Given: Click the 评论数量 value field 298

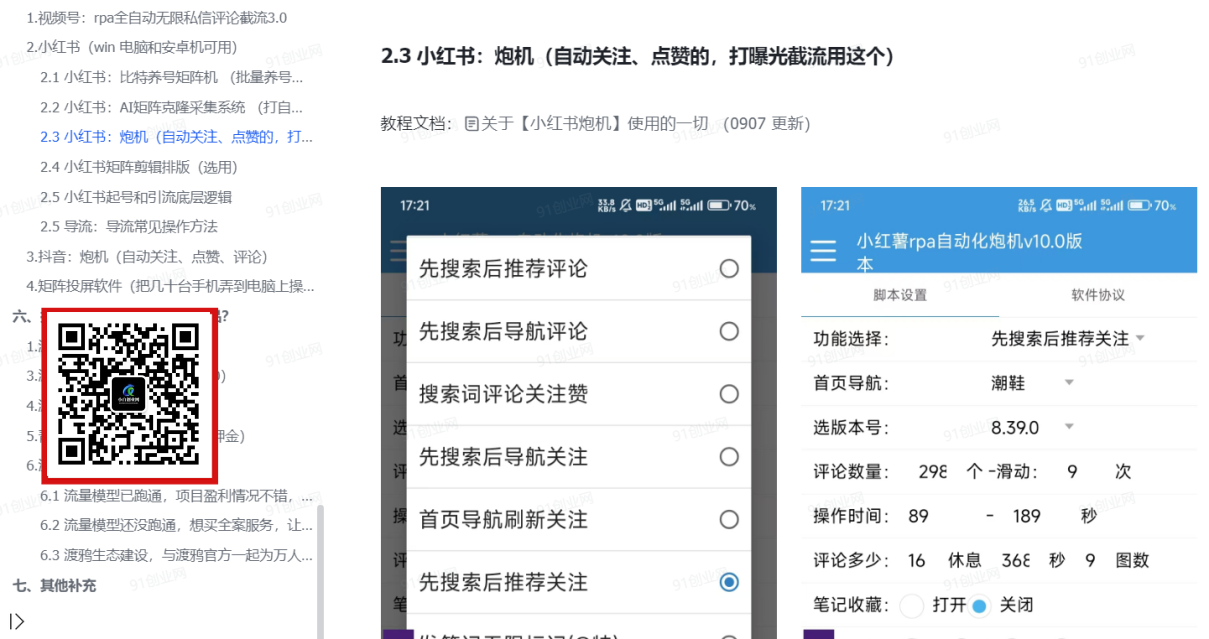Looking at the screenshot, I should pos(932,472).
